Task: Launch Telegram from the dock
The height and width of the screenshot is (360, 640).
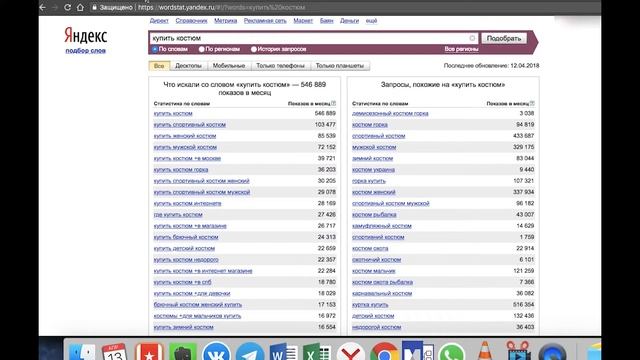Action: coord(250,352)
